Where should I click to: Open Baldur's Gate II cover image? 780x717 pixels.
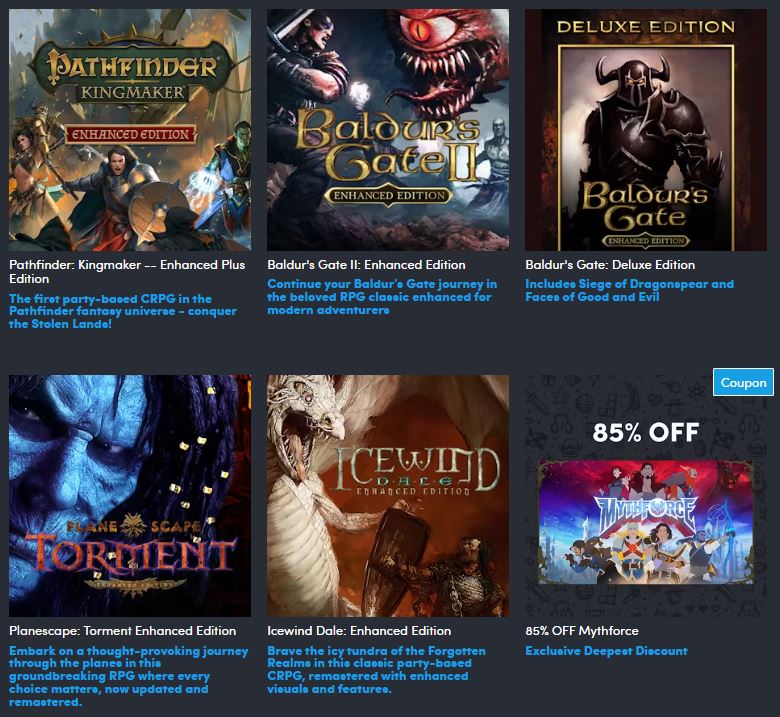point(388,130)
